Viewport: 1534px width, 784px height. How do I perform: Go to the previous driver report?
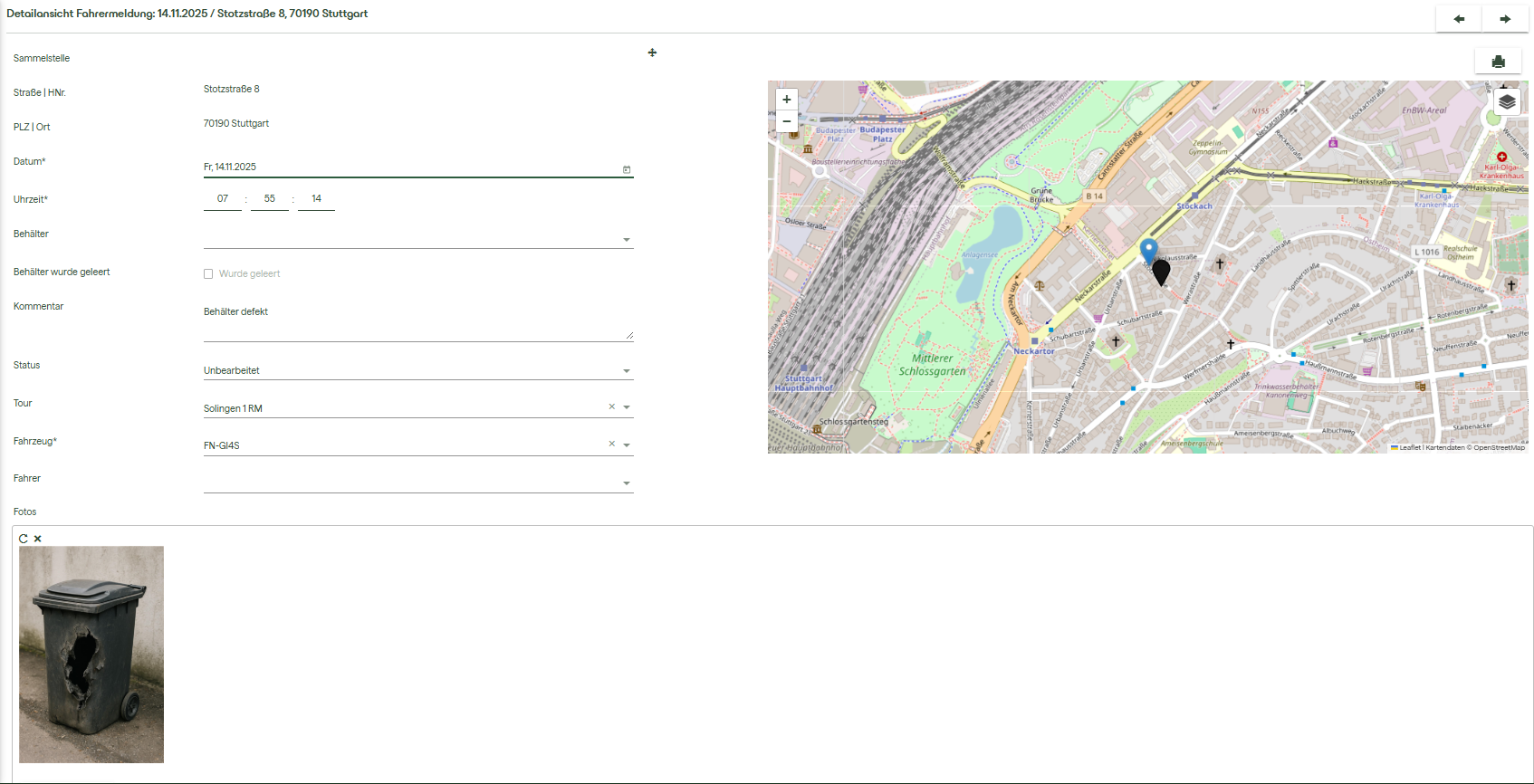coord(1458,19)
